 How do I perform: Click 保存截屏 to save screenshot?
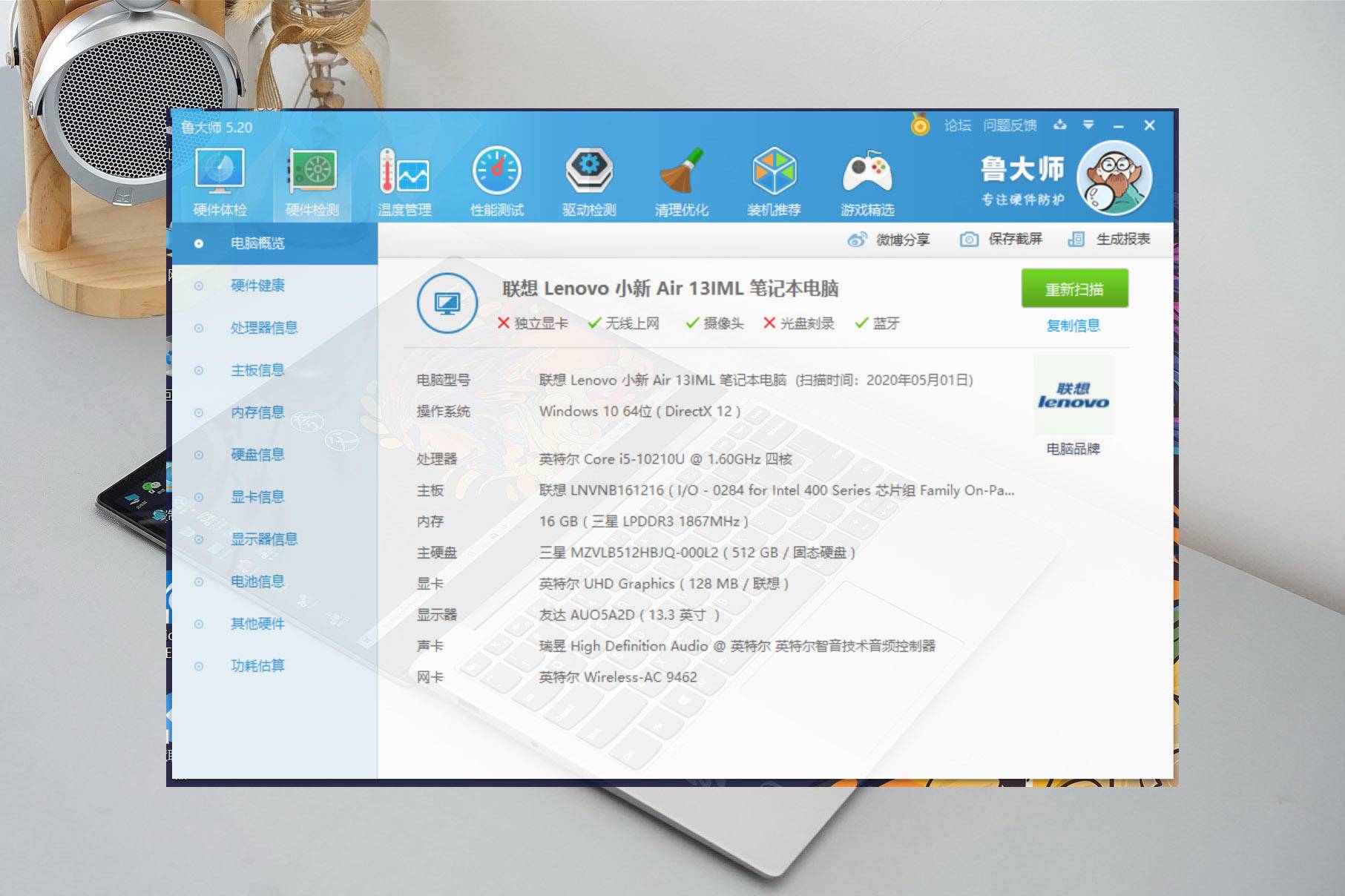coord(1001,239)
